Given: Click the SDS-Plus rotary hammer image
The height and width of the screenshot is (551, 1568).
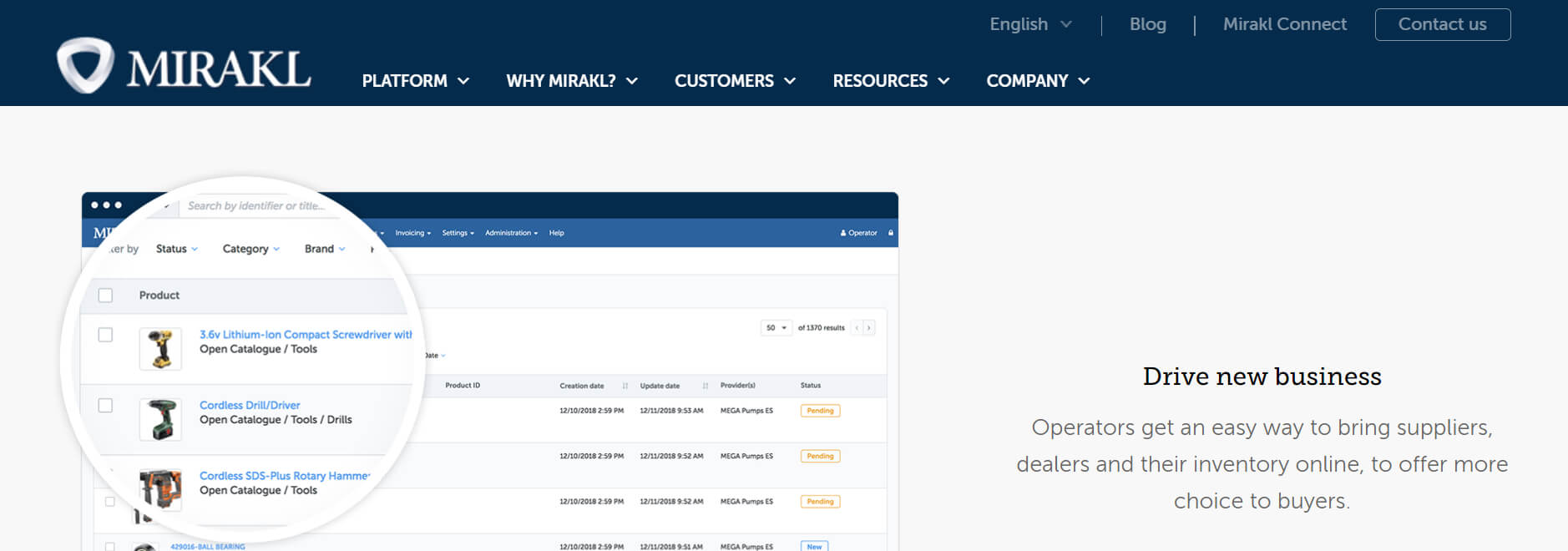Looking at the screenshot, I should point(160,488).
